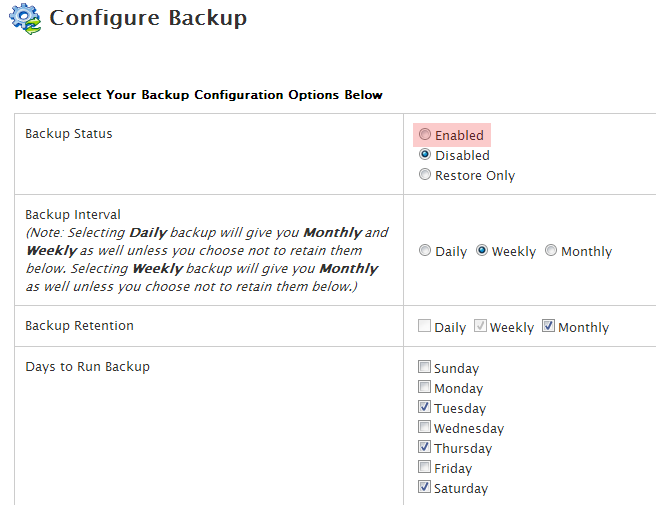This screenshot has width=656, height=505.
Task: Select the Enabled backup status radio
Action: pos(425,134)
